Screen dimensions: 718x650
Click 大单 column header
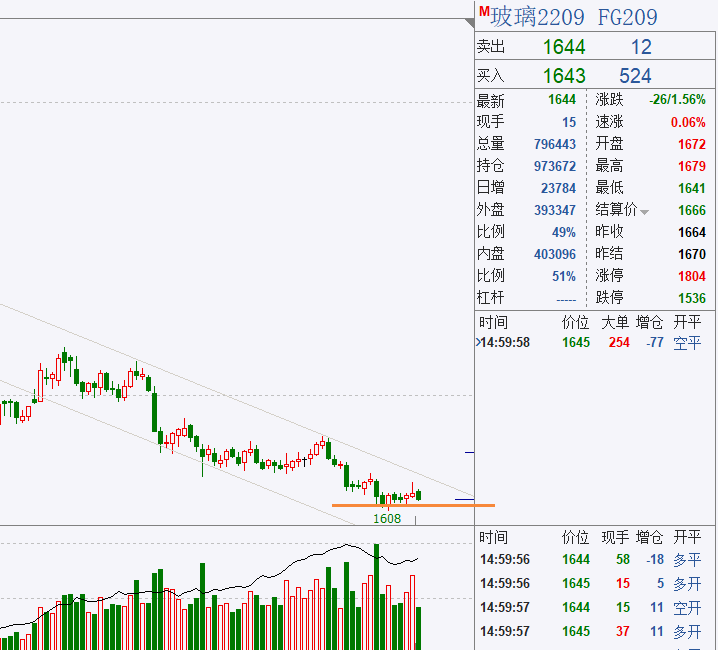point(615,322)
